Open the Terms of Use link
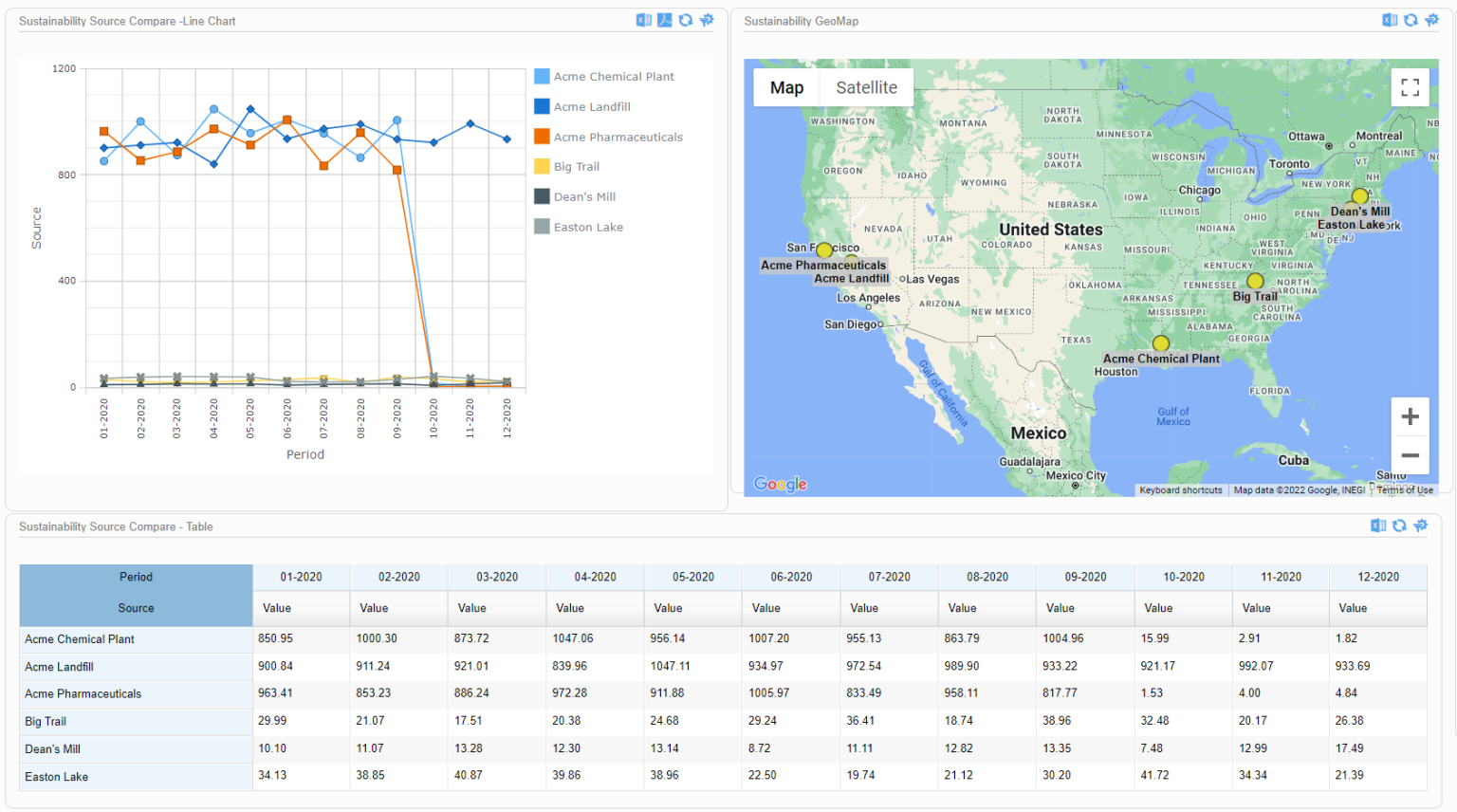Screen dimensions: 1457x812 1403,490
